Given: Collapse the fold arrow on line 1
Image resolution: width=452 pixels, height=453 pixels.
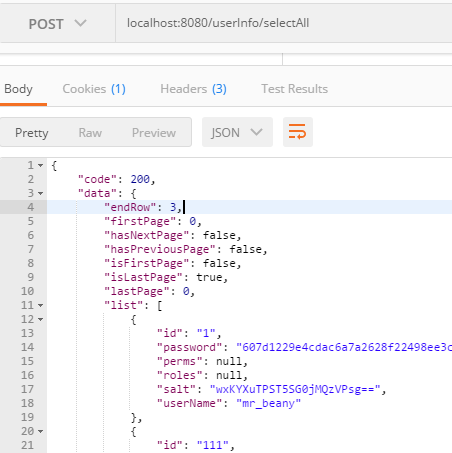Looking at the screenshot, I should tap(40, 165).
